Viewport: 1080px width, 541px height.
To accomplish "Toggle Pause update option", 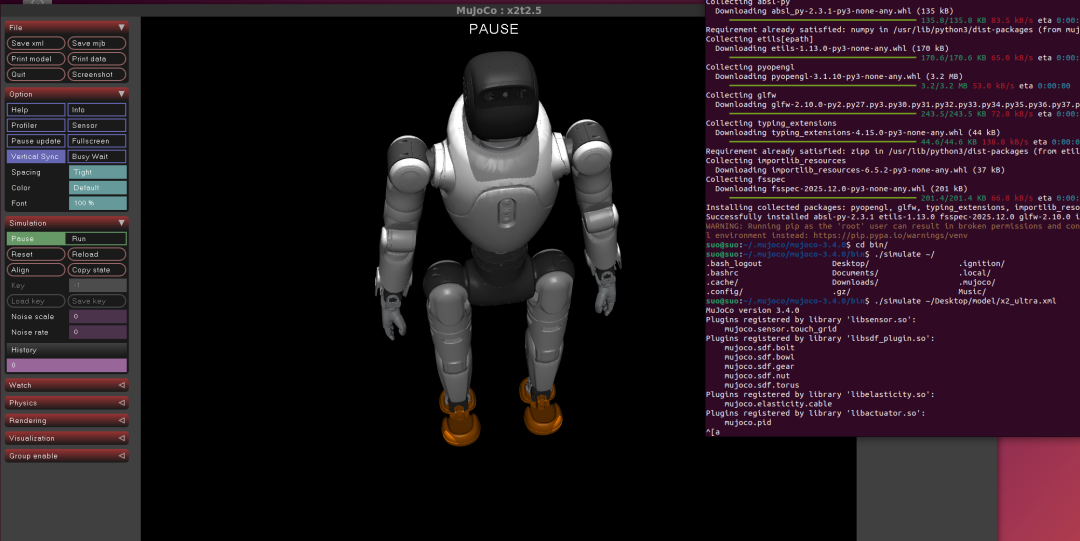I will click(36, 141).
